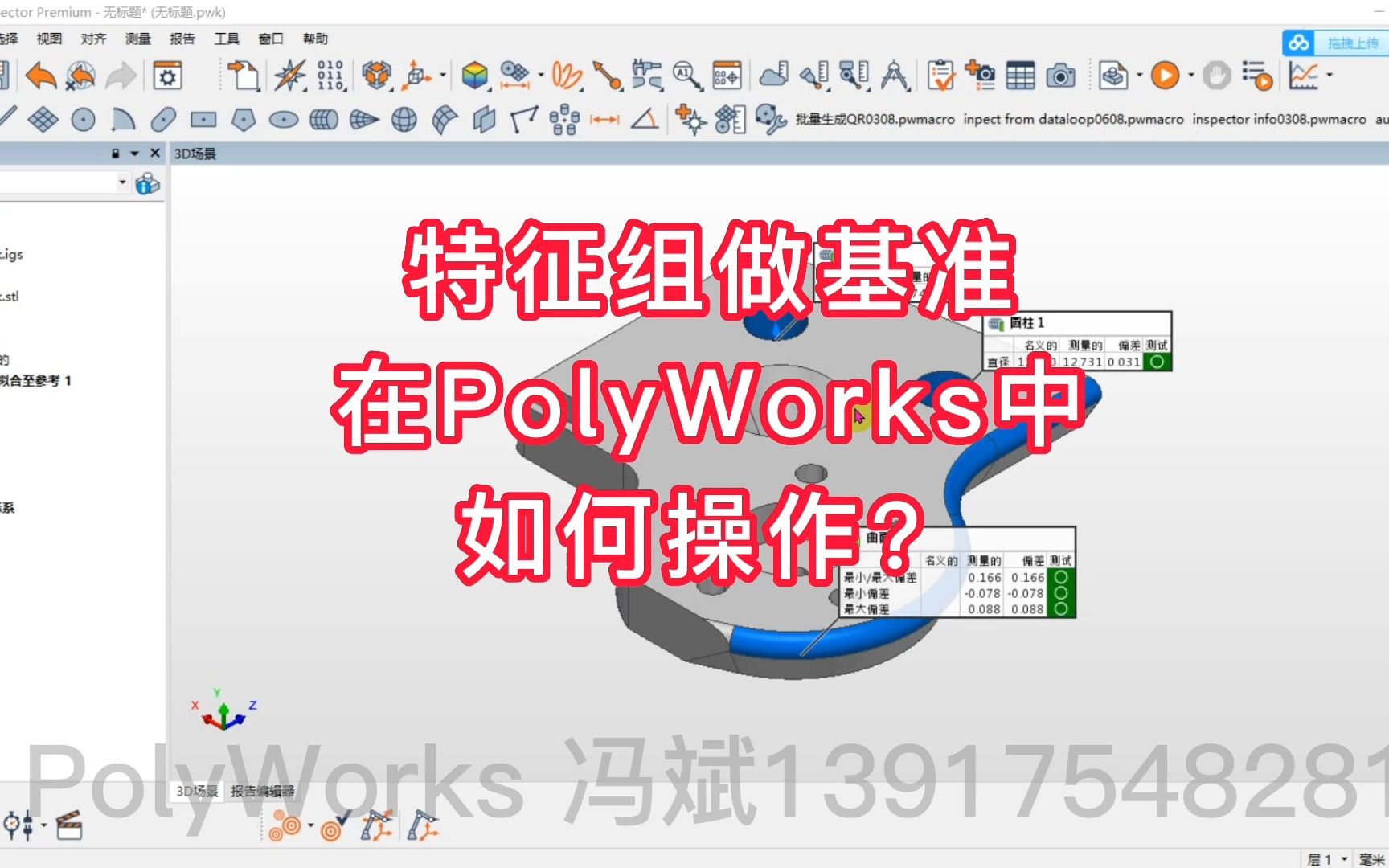Click the clapperboard icon at bottom
The width and height of the screenshot is (1389, 868).
[x=69, y=825]
